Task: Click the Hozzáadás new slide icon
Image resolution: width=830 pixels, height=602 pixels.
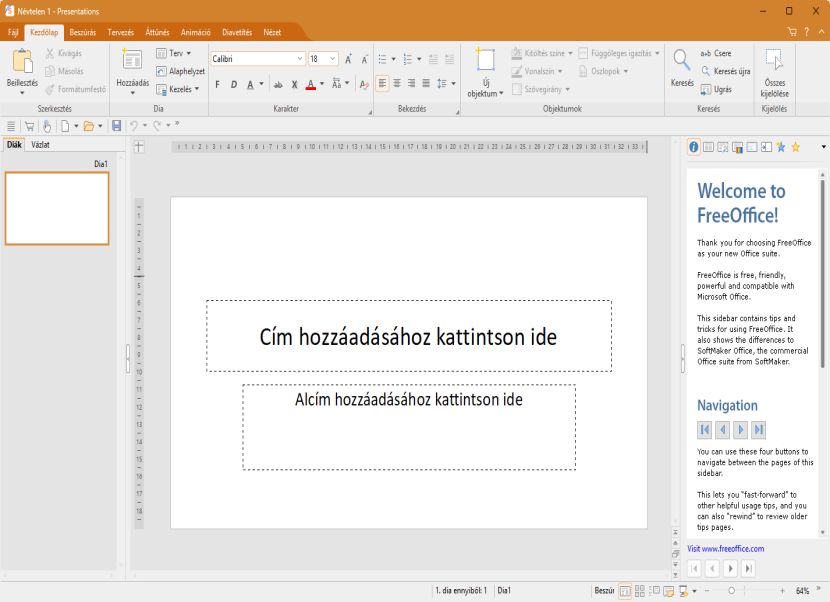Action: point(132,59)
